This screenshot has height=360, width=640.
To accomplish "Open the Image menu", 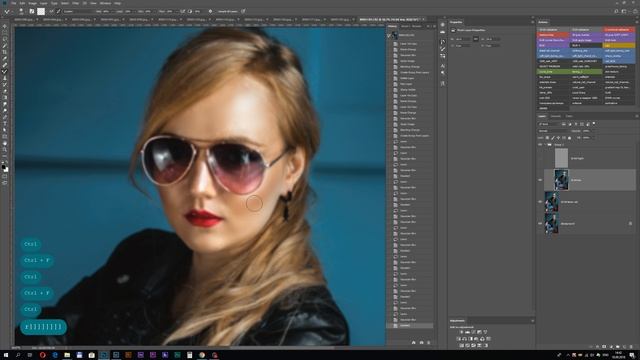I will coord(32,3).
